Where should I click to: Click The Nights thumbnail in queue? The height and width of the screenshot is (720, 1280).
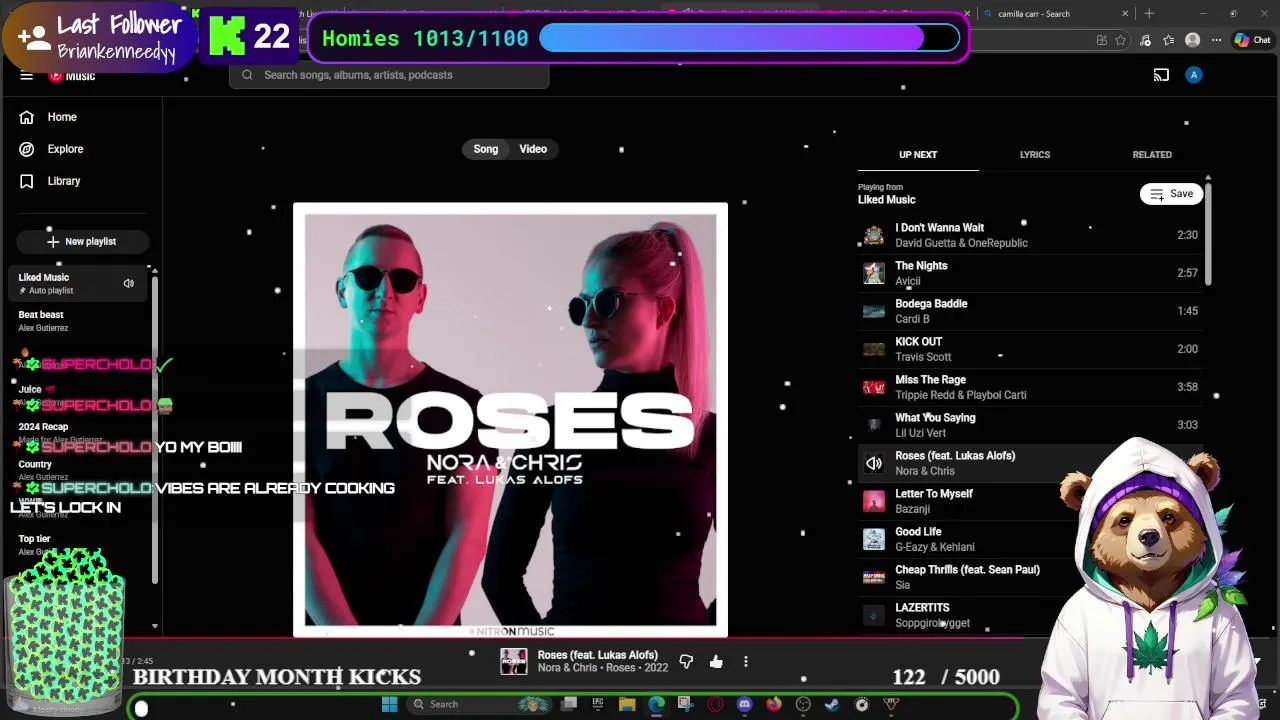click(874, 273)
